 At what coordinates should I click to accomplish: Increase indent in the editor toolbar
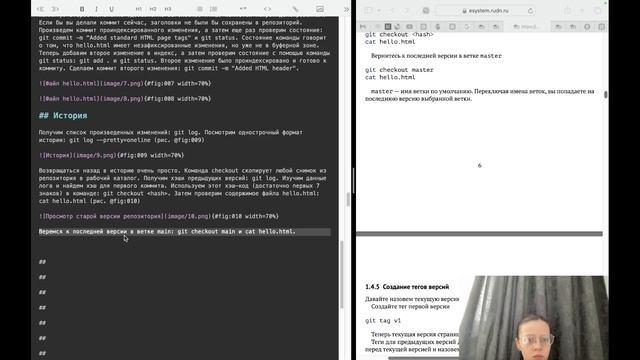coord(55,9)
